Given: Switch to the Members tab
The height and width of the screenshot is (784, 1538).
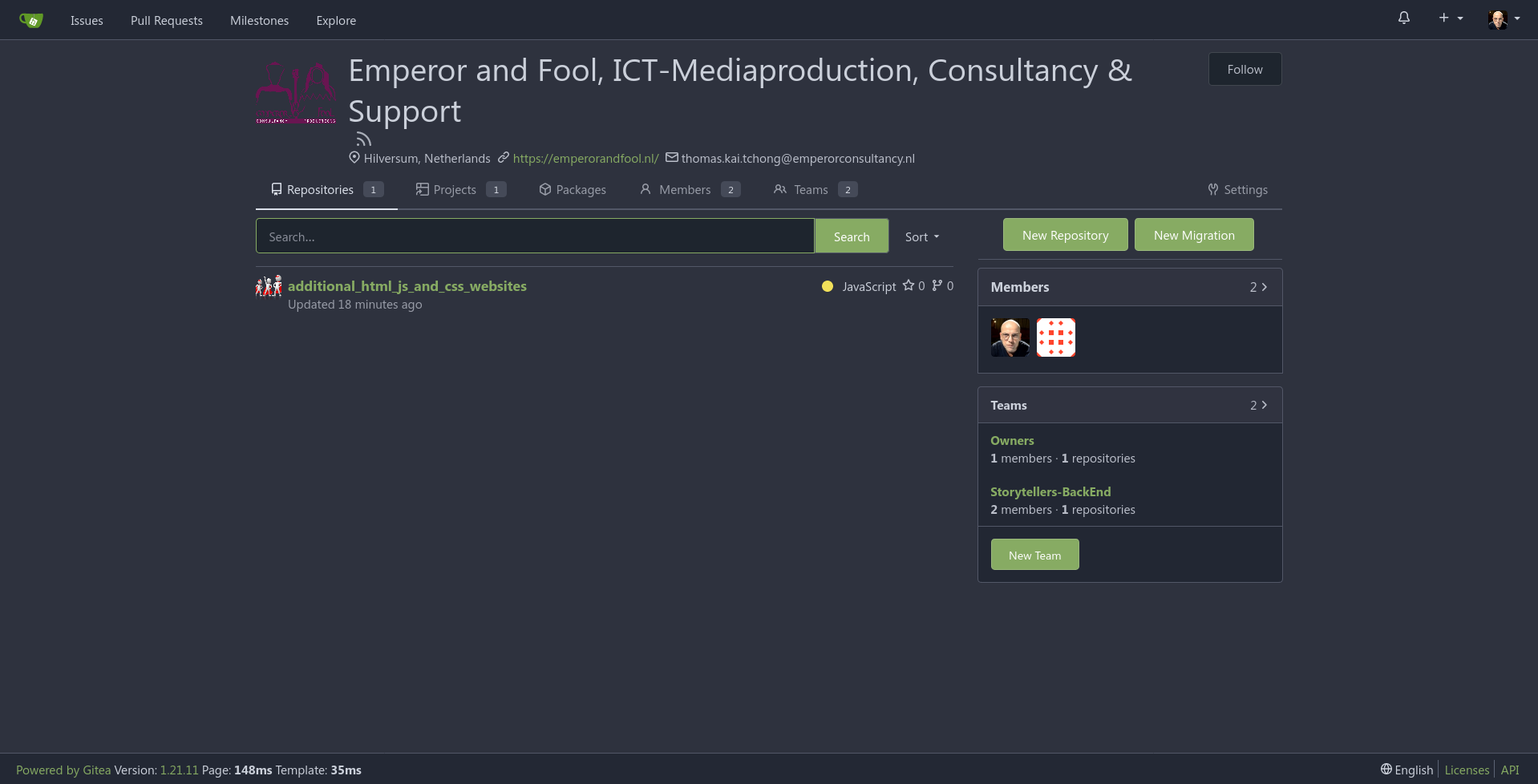Looking at the screenshot, I should 686,189.
